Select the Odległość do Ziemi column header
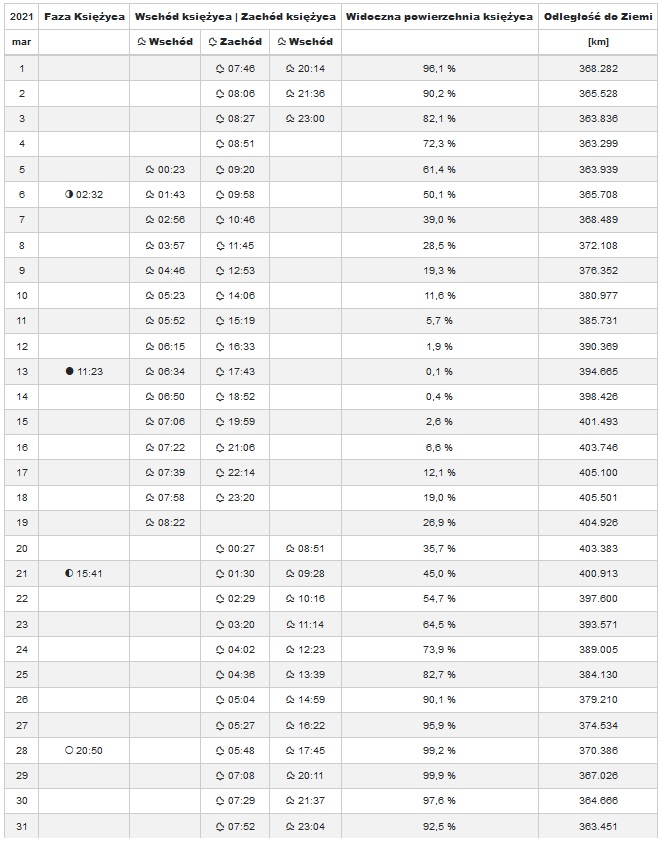The image size is (661, 842). pyautogui.click(x=598, y=17)
